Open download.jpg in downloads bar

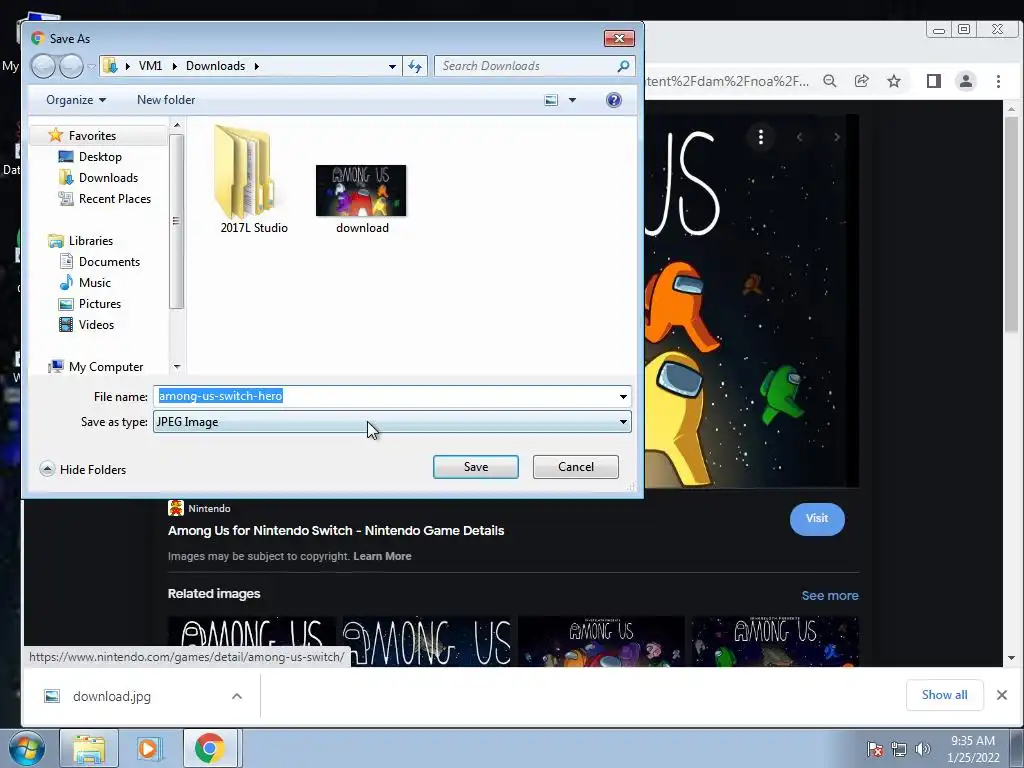tap(112, 696)
